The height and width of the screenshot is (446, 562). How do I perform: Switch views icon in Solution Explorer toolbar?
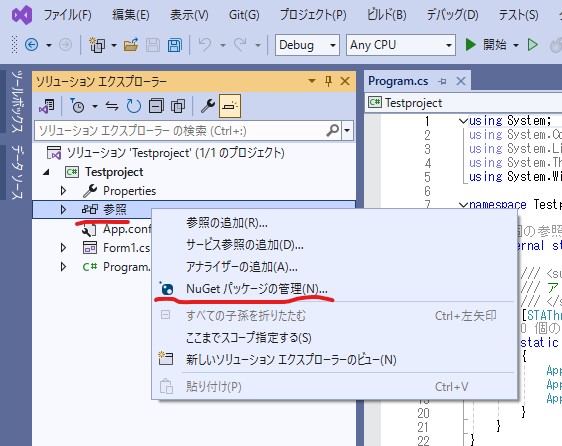pos(47,106)
